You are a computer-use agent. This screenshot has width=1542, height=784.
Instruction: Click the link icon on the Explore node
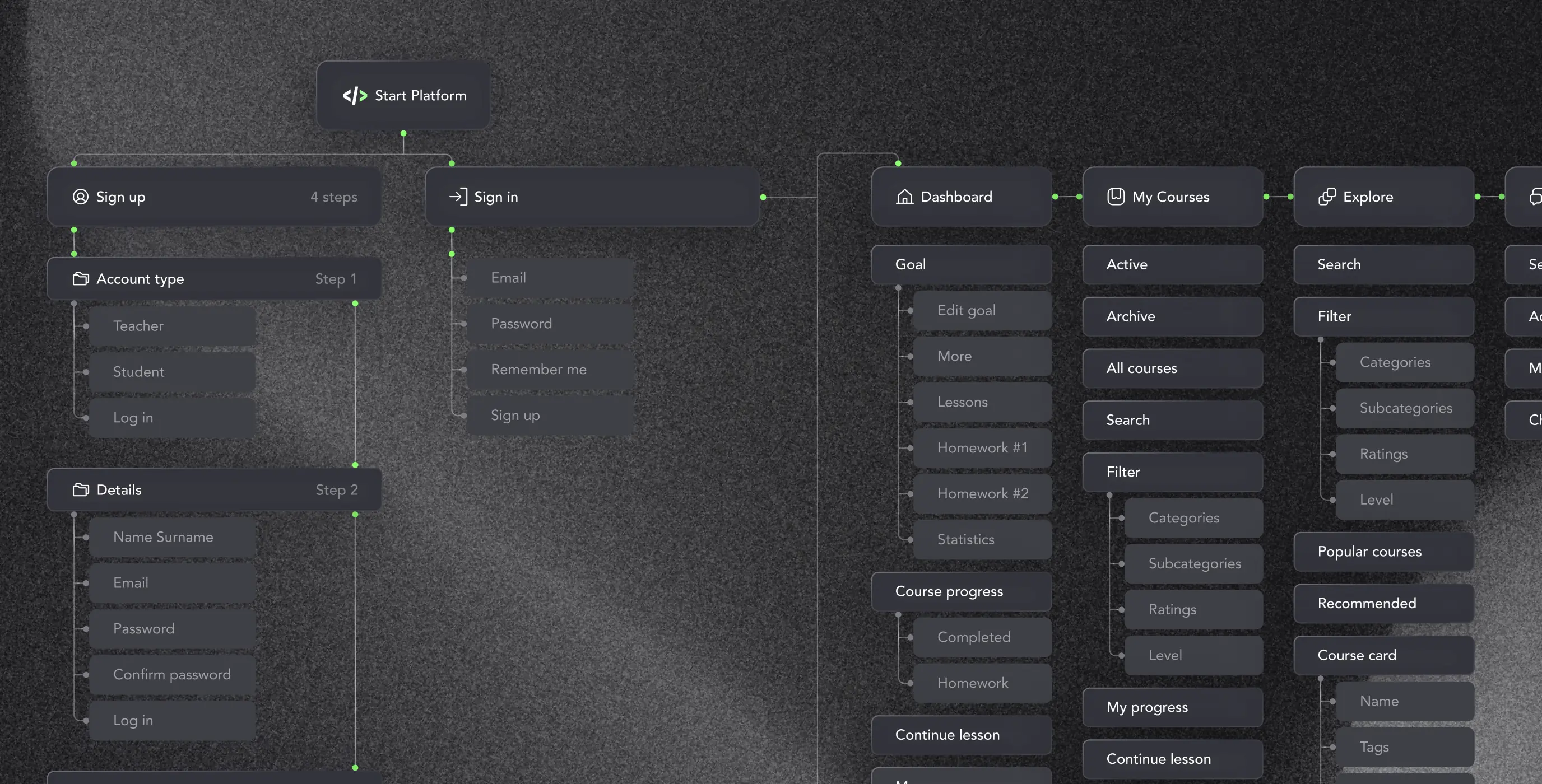1328,197
